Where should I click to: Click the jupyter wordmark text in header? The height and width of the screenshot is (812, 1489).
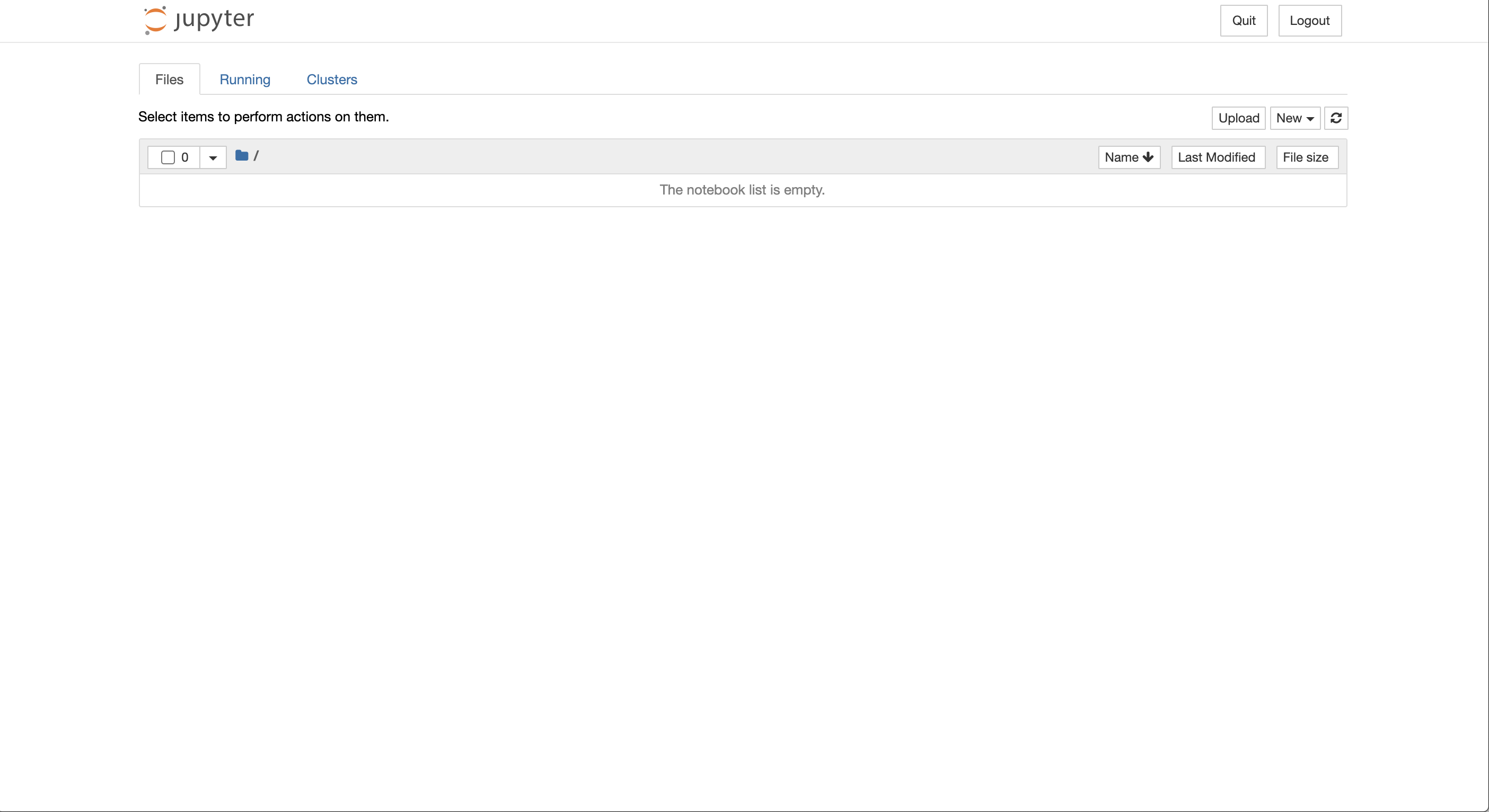coord(215,19)
